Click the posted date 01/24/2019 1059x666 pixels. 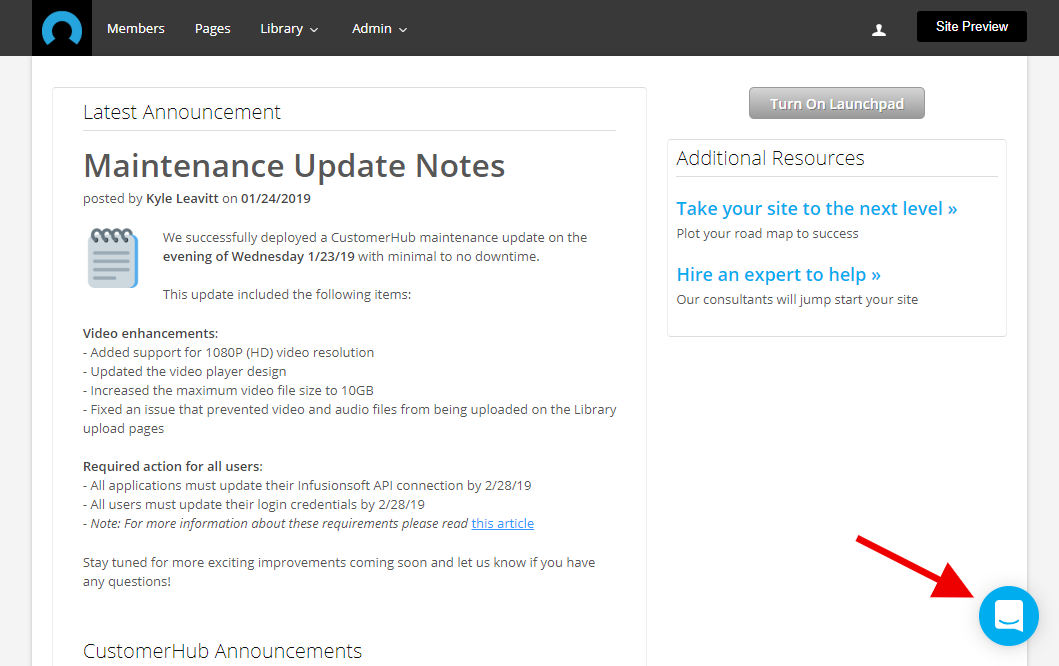(276, 199)
